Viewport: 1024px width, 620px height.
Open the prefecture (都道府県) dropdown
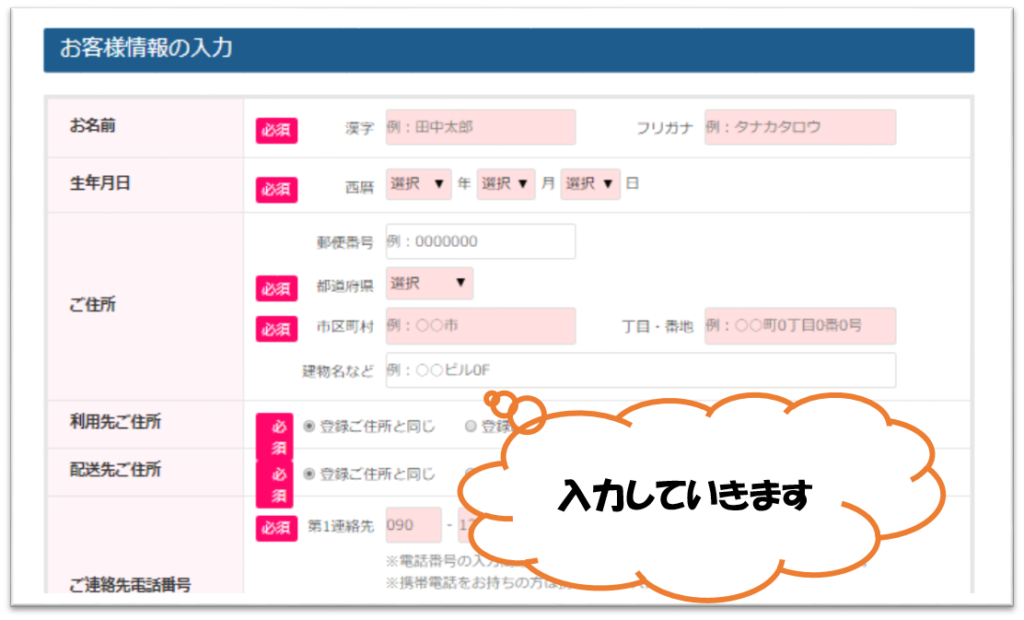point(428,283)
